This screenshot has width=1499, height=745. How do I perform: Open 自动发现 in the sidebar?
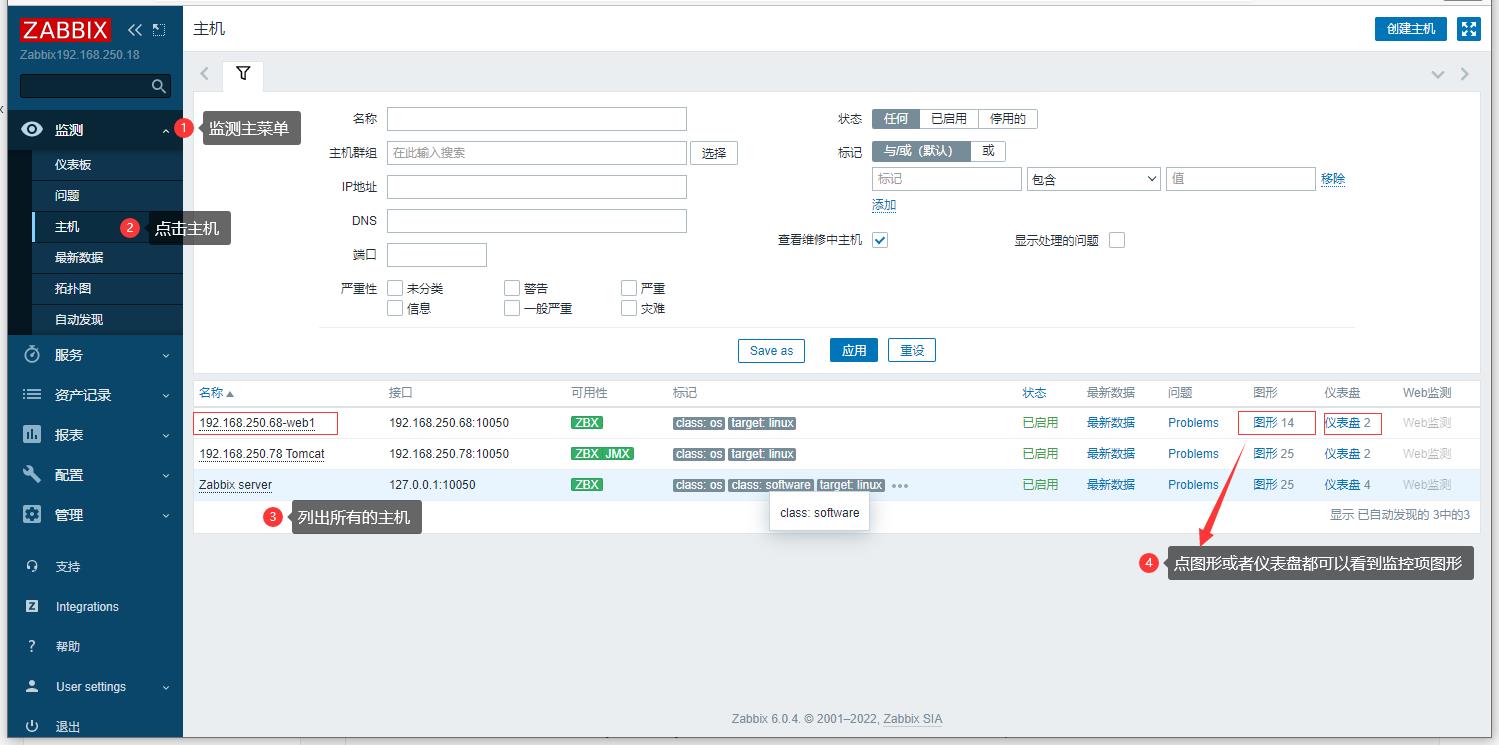[x=79, y=320]
